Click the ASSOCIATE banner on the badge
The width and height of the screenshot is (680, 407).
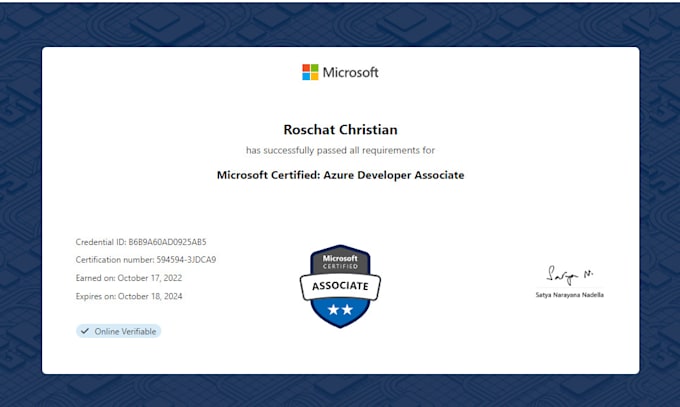(x=340, y=286)
